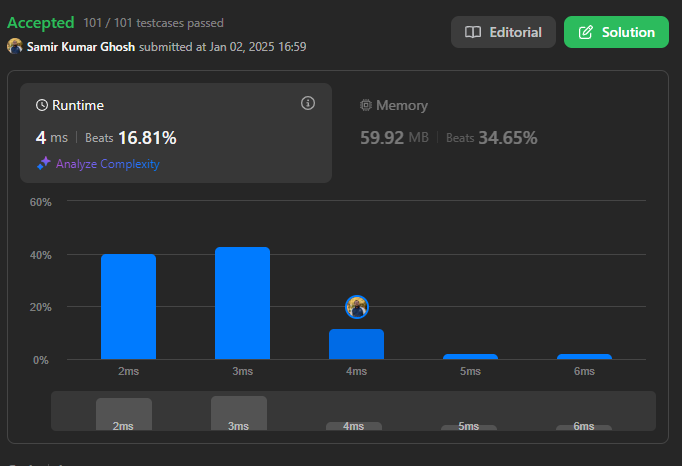This screenshot has height=466, width=682.
Task: Click the Memory chip icon
Action: [366, 105]
